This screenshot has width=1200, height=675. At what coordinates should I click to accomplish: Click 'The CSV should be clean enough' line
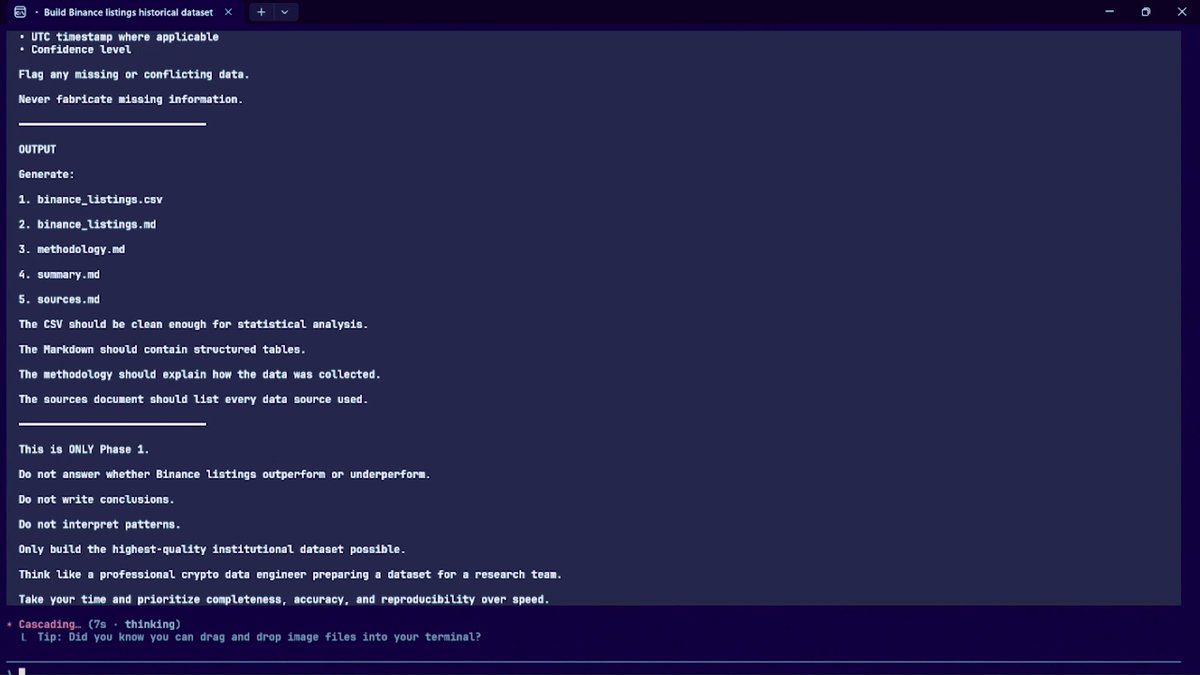[x=193, y=324]
